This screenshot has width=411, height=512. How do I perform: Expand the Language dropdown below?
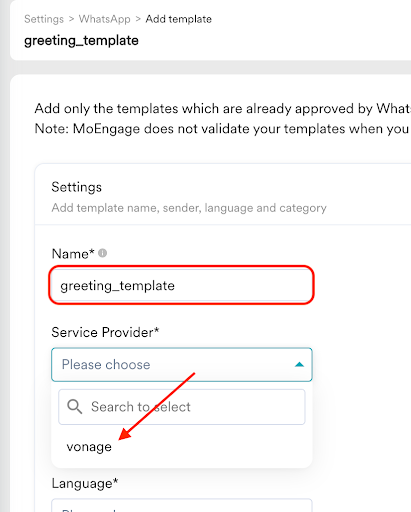(x=182, y=505)
